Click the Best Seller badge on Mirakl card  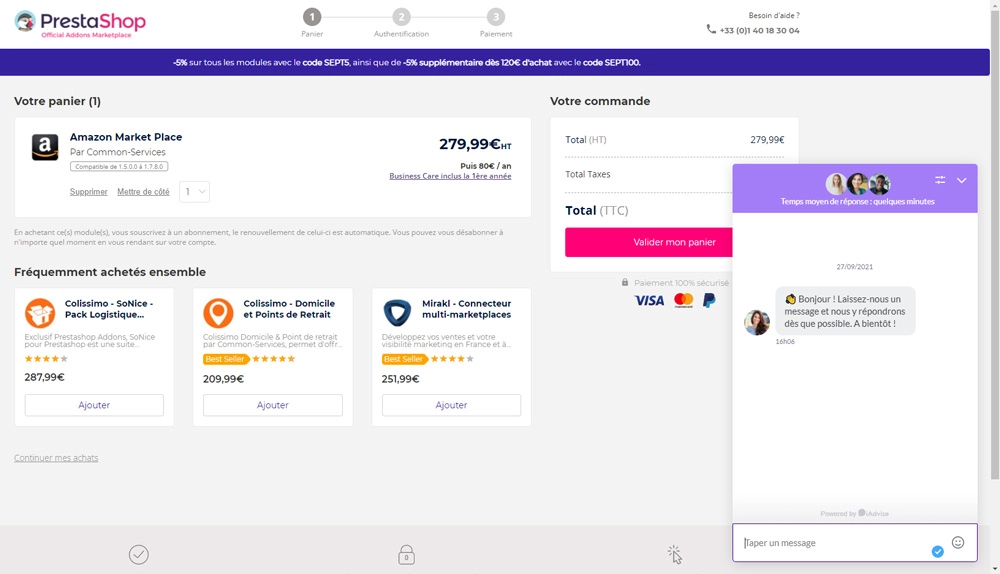pos(403,359)
